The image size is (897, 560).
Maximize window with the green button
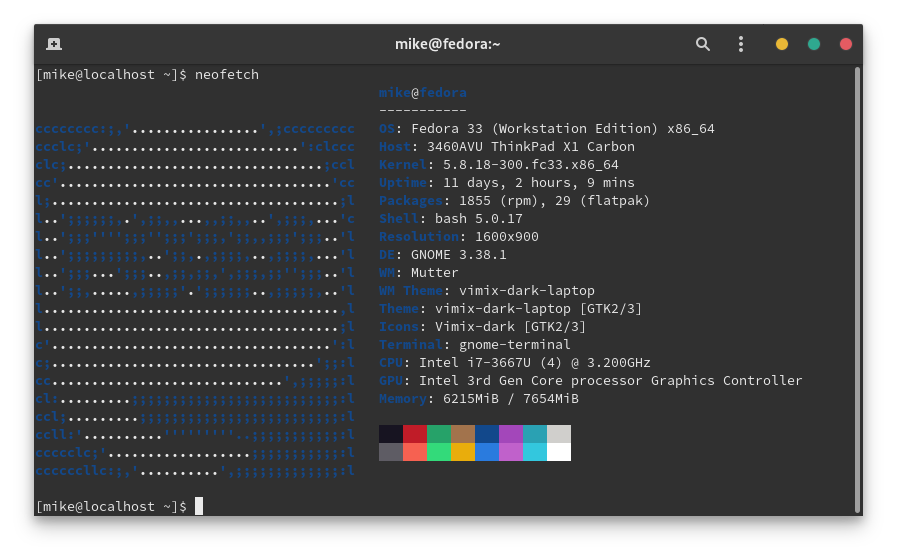tap(814, 44)
